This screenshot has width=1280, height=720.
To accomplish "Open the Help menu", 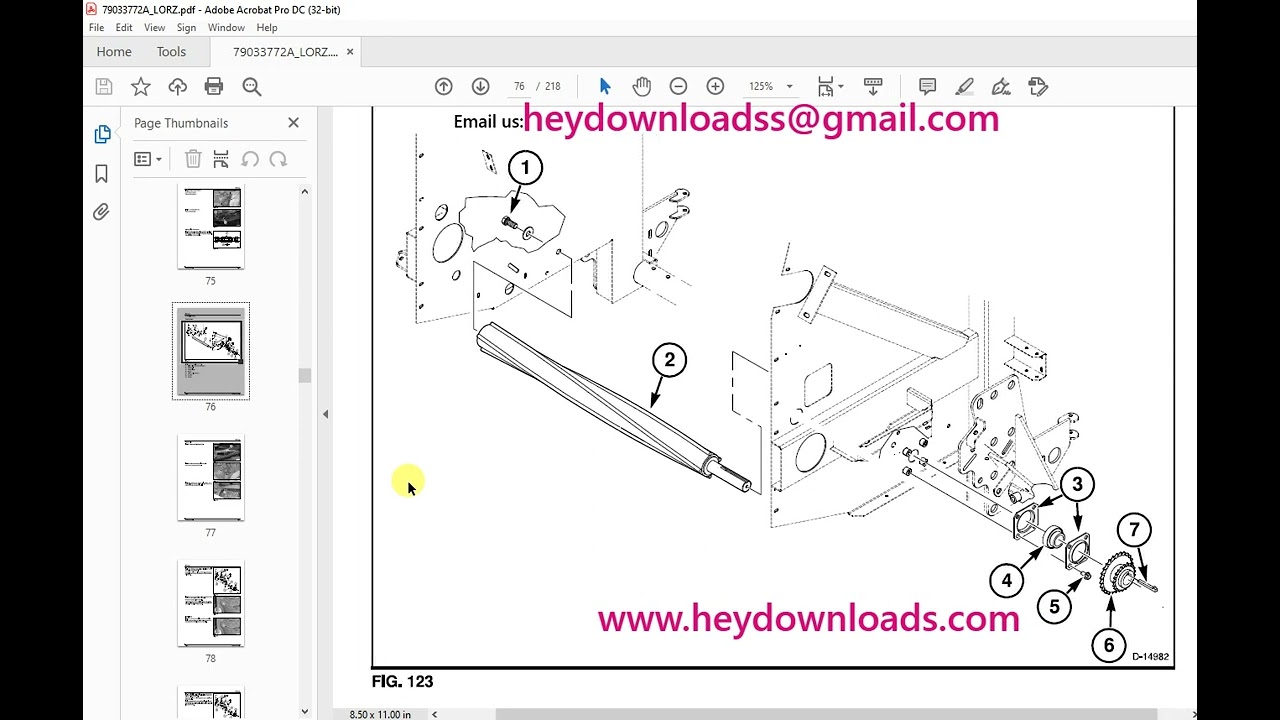I will click(267, 28).
